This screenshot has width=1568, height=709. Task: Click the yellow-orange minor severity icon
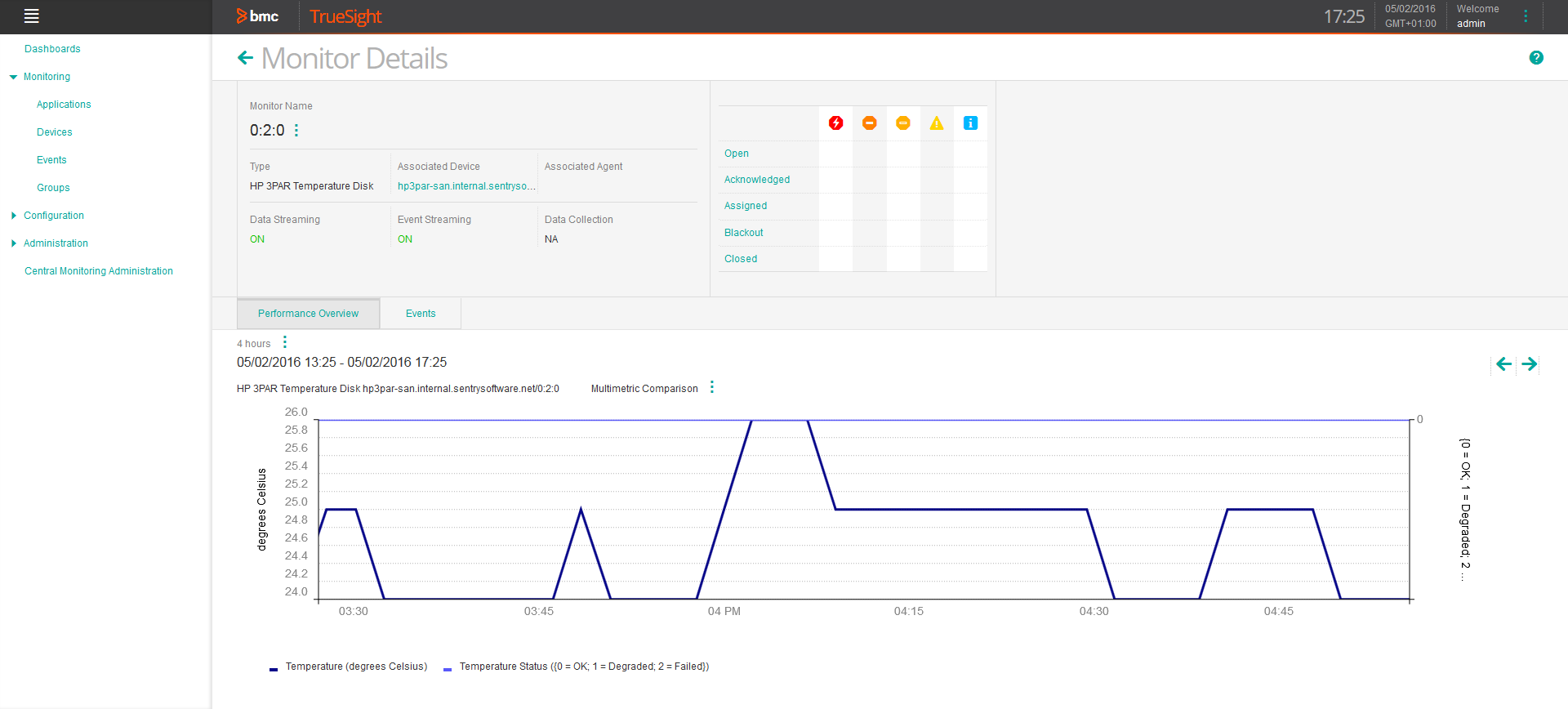902,123
